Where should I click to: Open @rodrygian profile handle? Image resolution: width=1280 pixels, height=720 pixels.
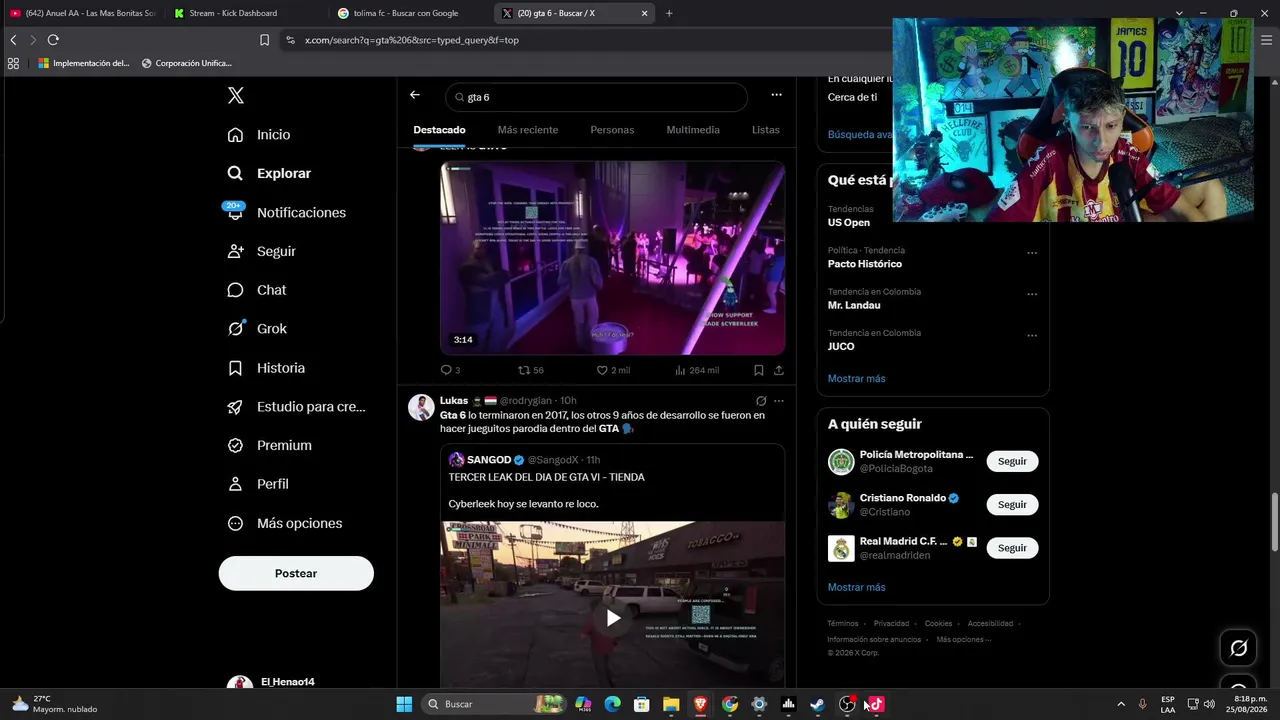(526, 401)
